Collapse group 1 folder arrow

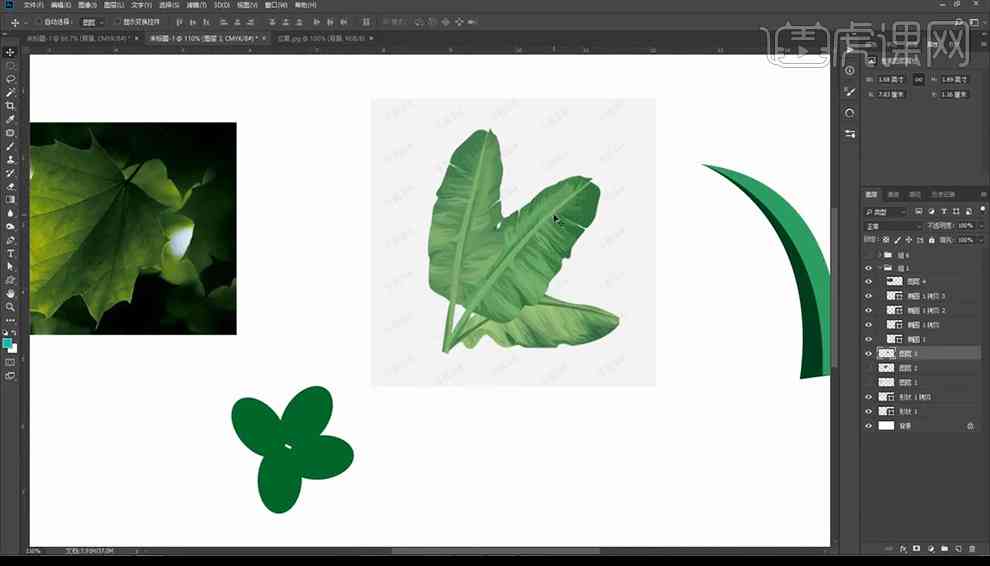point(879,268)
